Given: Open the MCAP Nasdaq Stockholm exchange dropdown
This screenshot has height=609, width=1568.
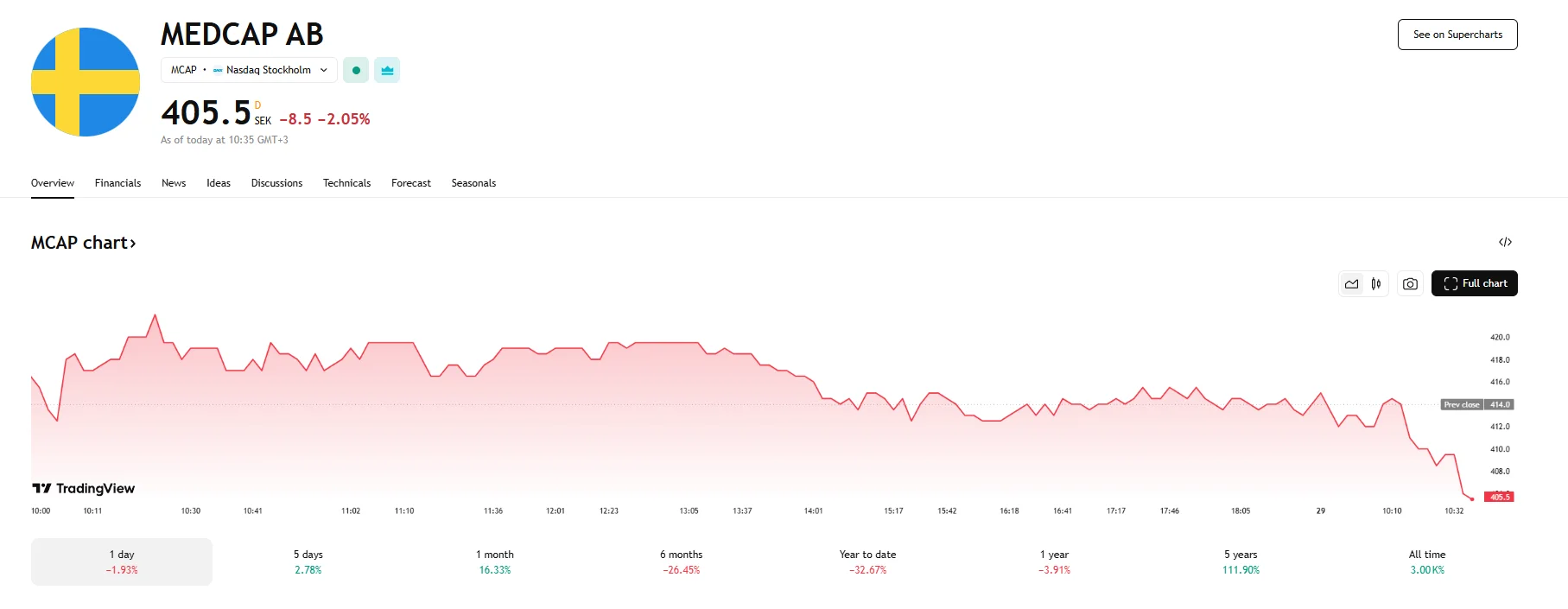Looking at the screenshot, I should [x=249, y=70].
